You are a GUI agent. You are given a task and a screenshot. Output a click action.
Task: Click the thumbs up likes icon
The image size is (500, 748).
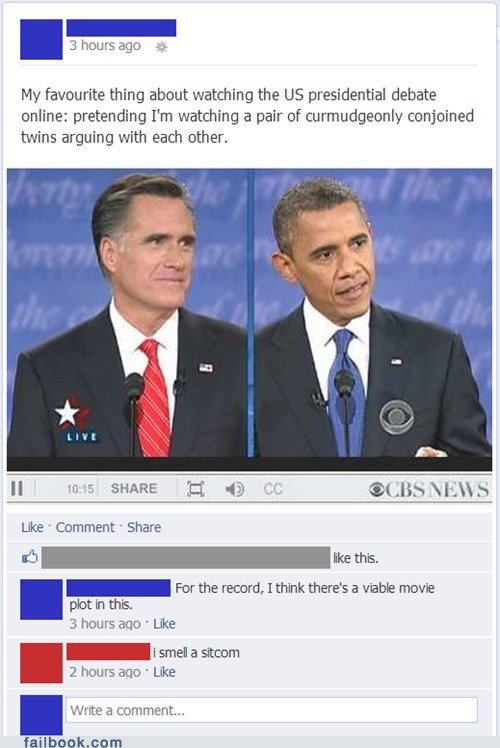pos(30,557)
